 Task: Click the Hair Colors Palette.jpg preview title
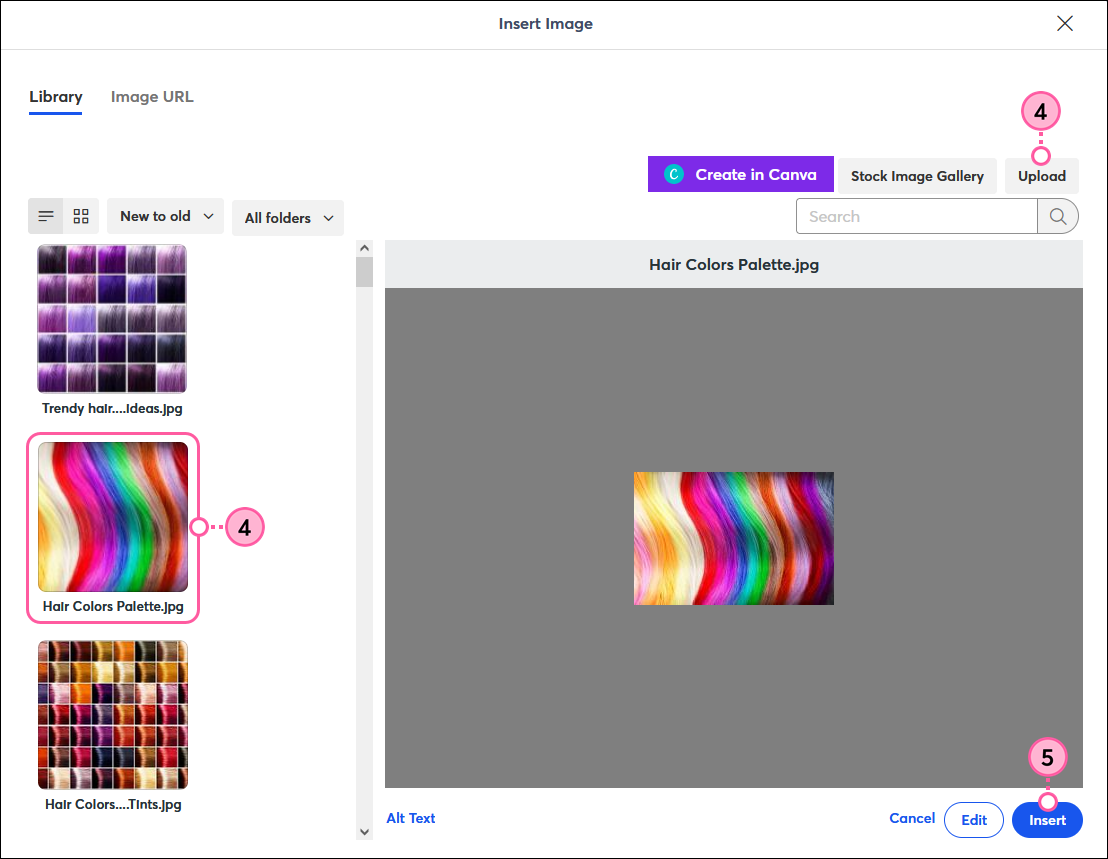pyautogui.click(x=733, y=265)
